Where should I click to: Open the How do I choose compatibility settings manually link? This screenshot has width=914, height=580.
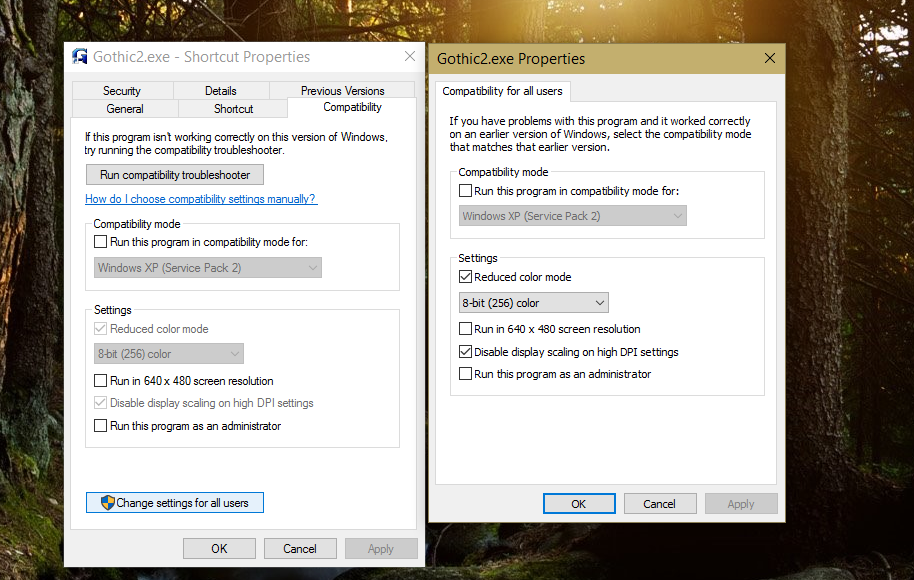[x=201, y=199]
